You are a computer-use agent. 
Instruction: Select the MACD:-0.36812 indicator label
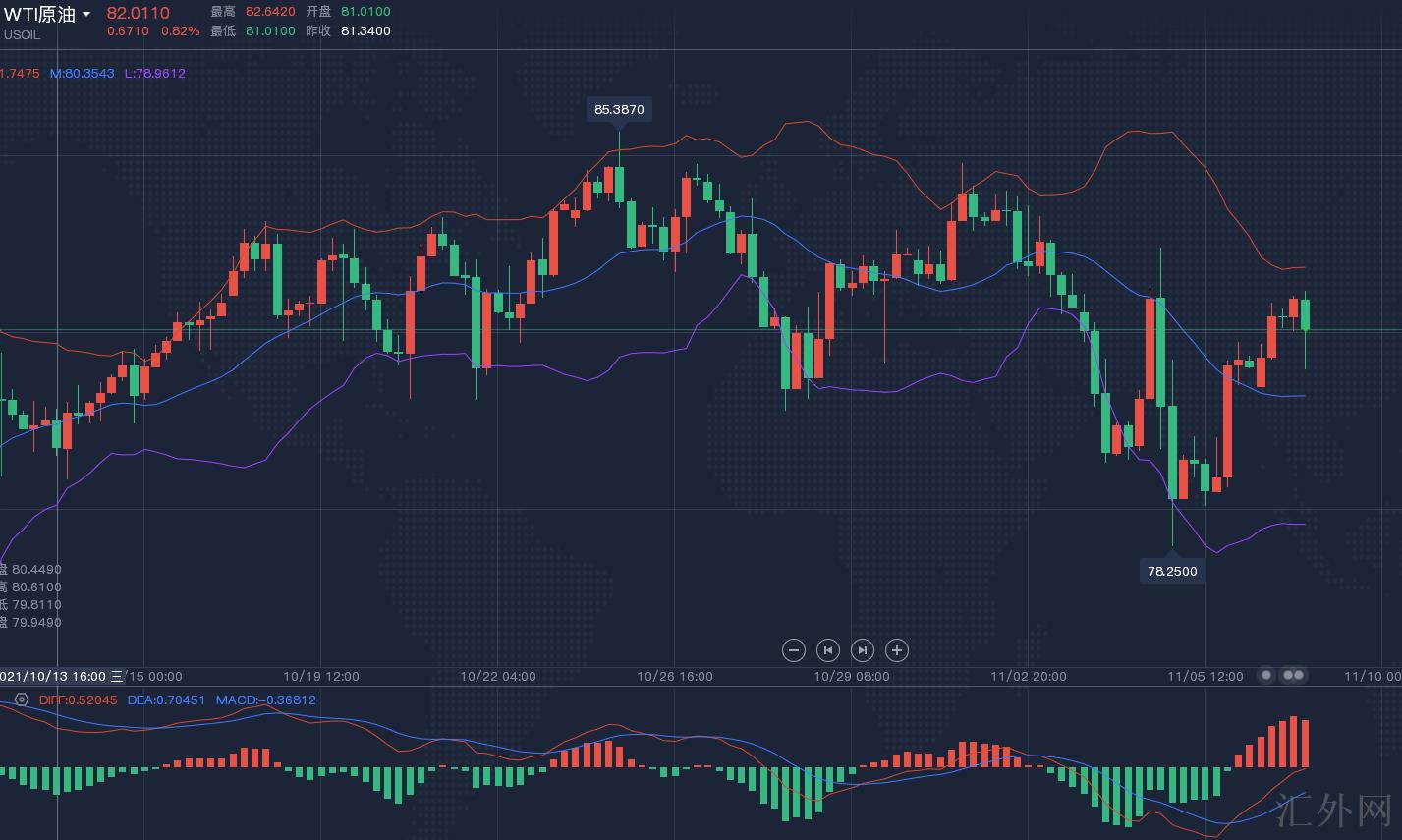(265, 700)
